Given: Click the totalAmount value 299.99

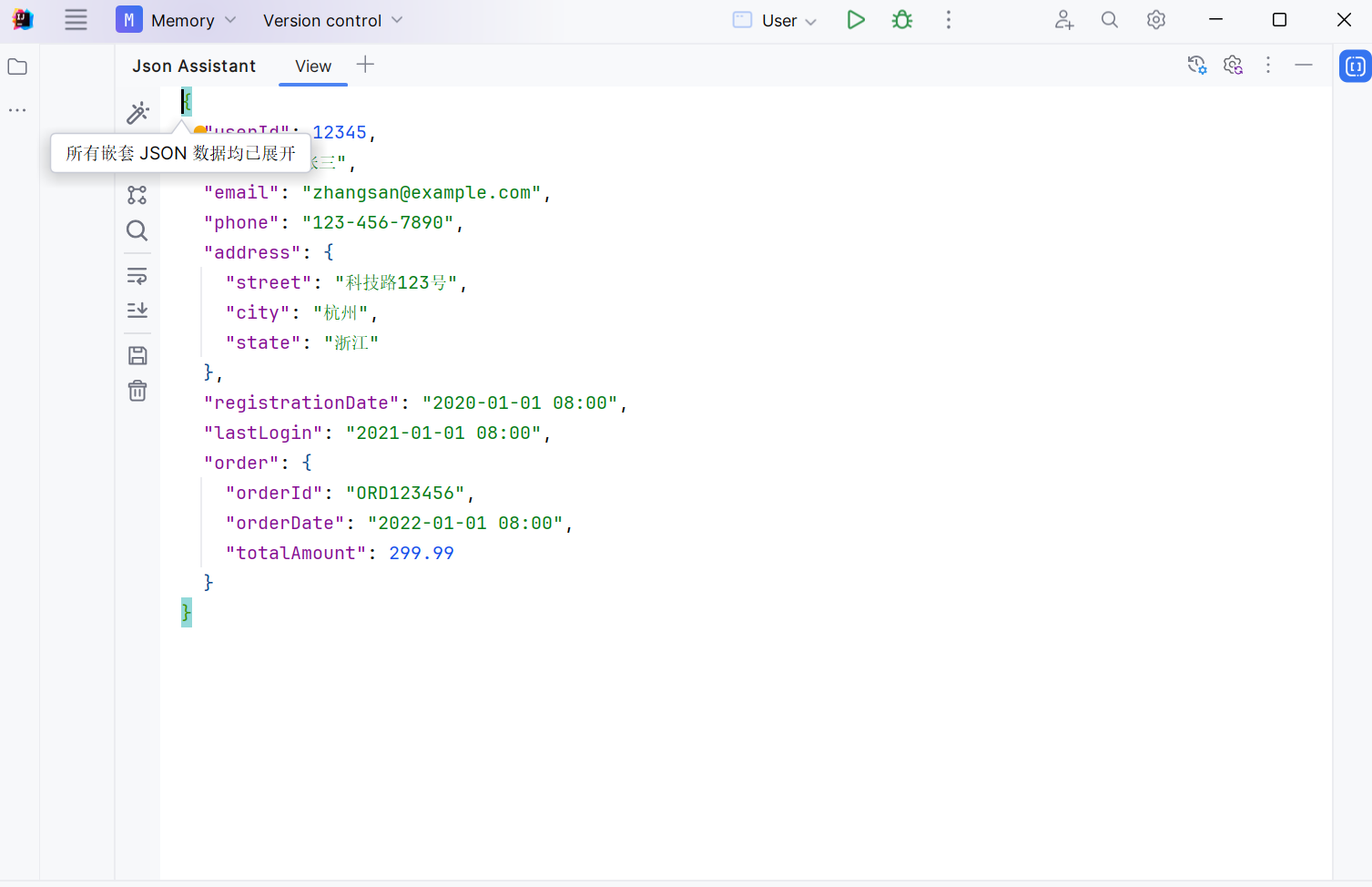Looking at the screenshot, I should (422, 552).
